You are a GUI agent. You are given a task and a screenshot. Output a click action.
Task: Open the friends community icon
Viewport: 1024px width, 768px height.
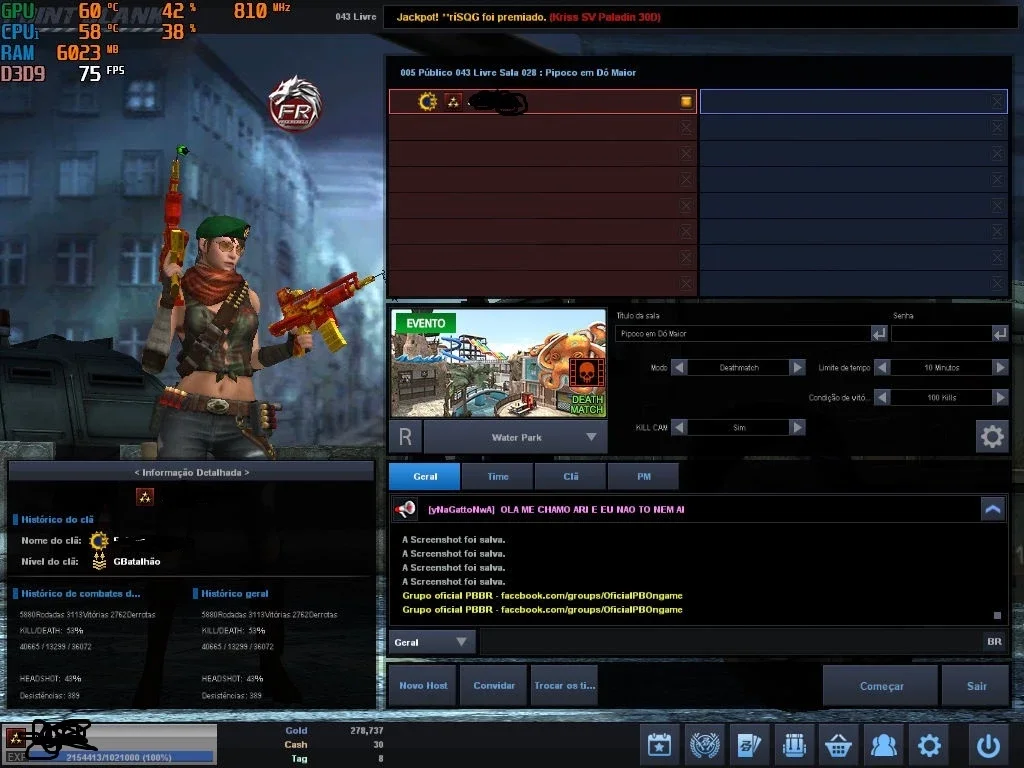[884, 744]
